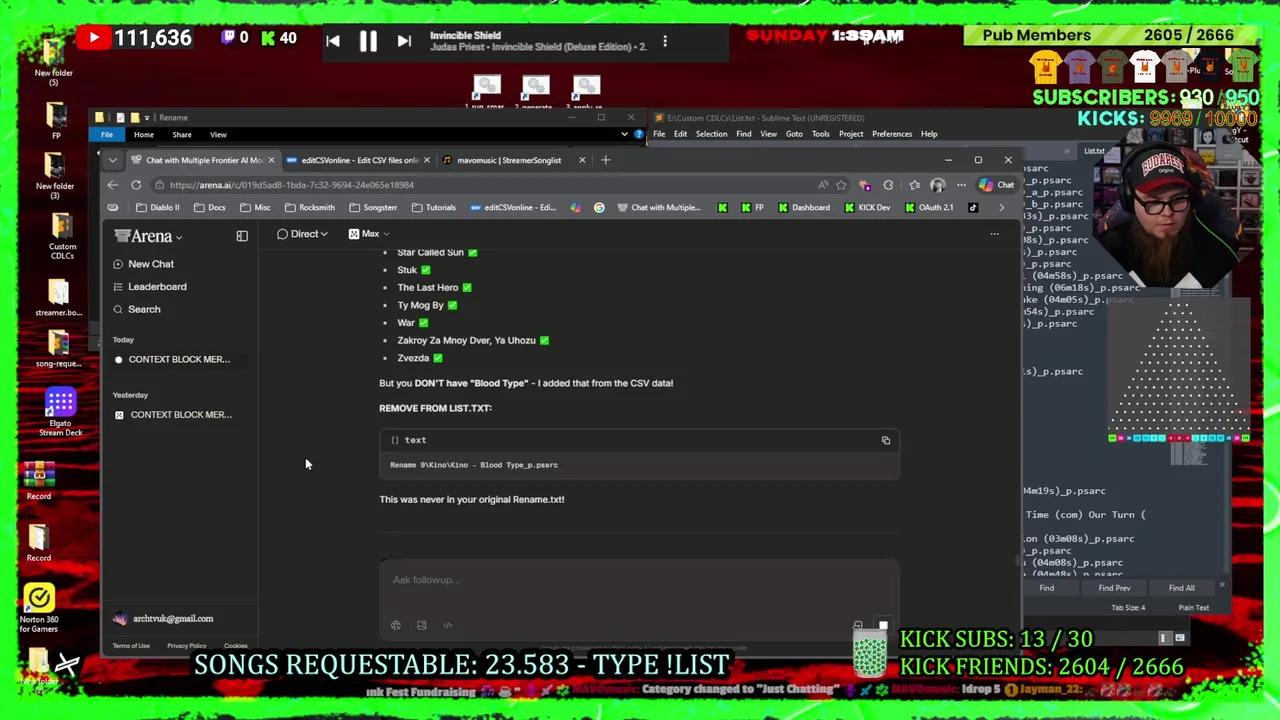Add this page to browser favorites
This screenshot has width=1280, height=720.
coord(841,185)
